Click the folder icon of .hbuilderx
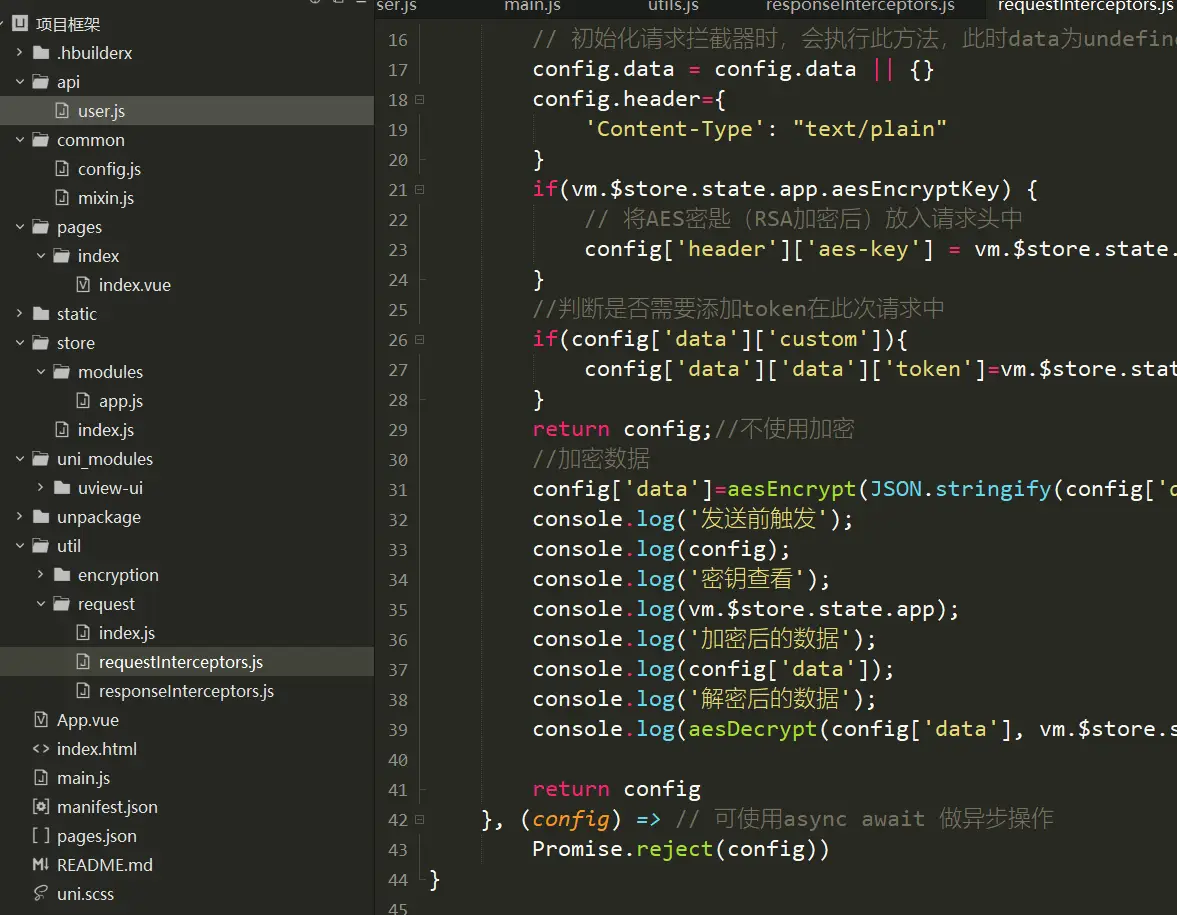Screen dimensions: 1177x915 coord(40,53)
